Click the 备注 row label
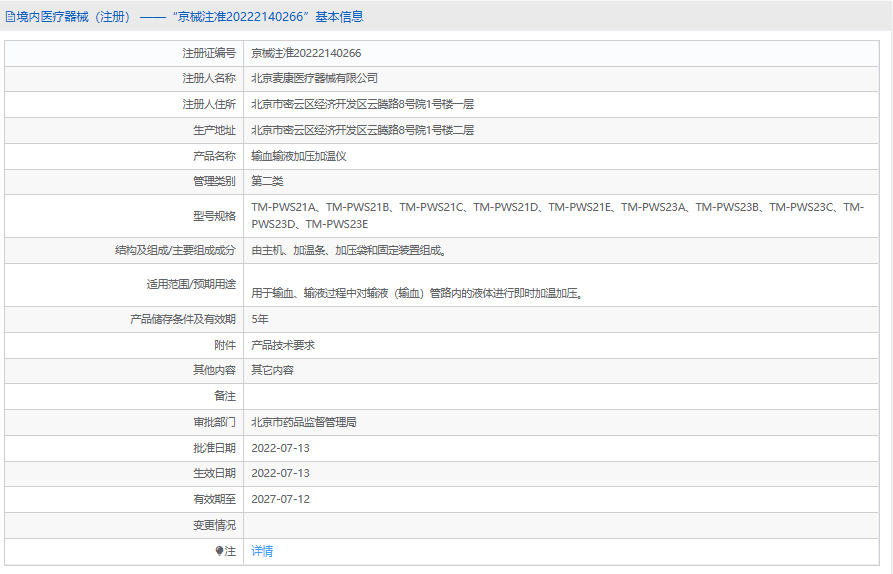This screenshot has height=574, width=893. (x=225, y=396)
